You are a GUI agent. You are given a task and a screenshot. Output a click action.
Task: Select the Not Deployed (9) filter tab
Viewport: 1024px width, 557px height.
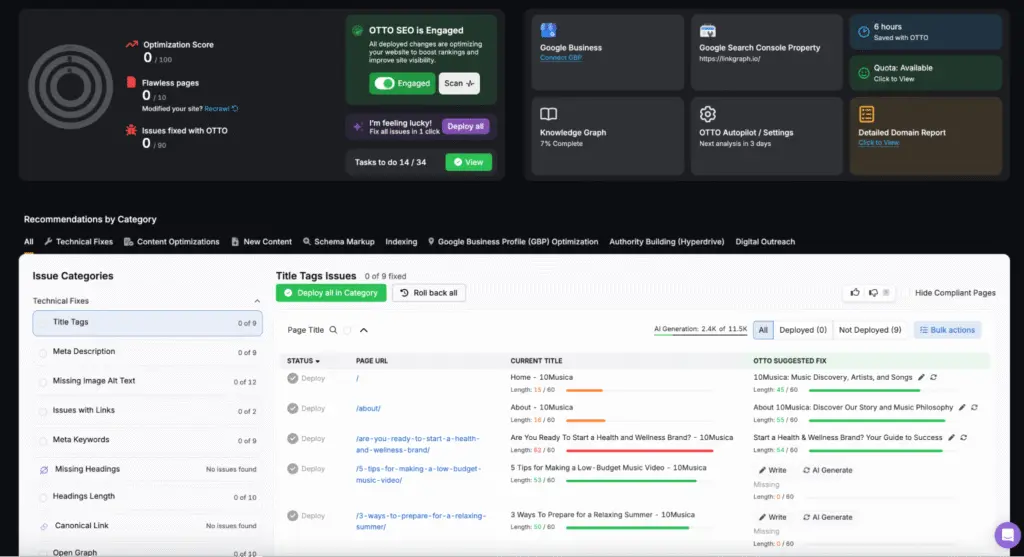870,330
